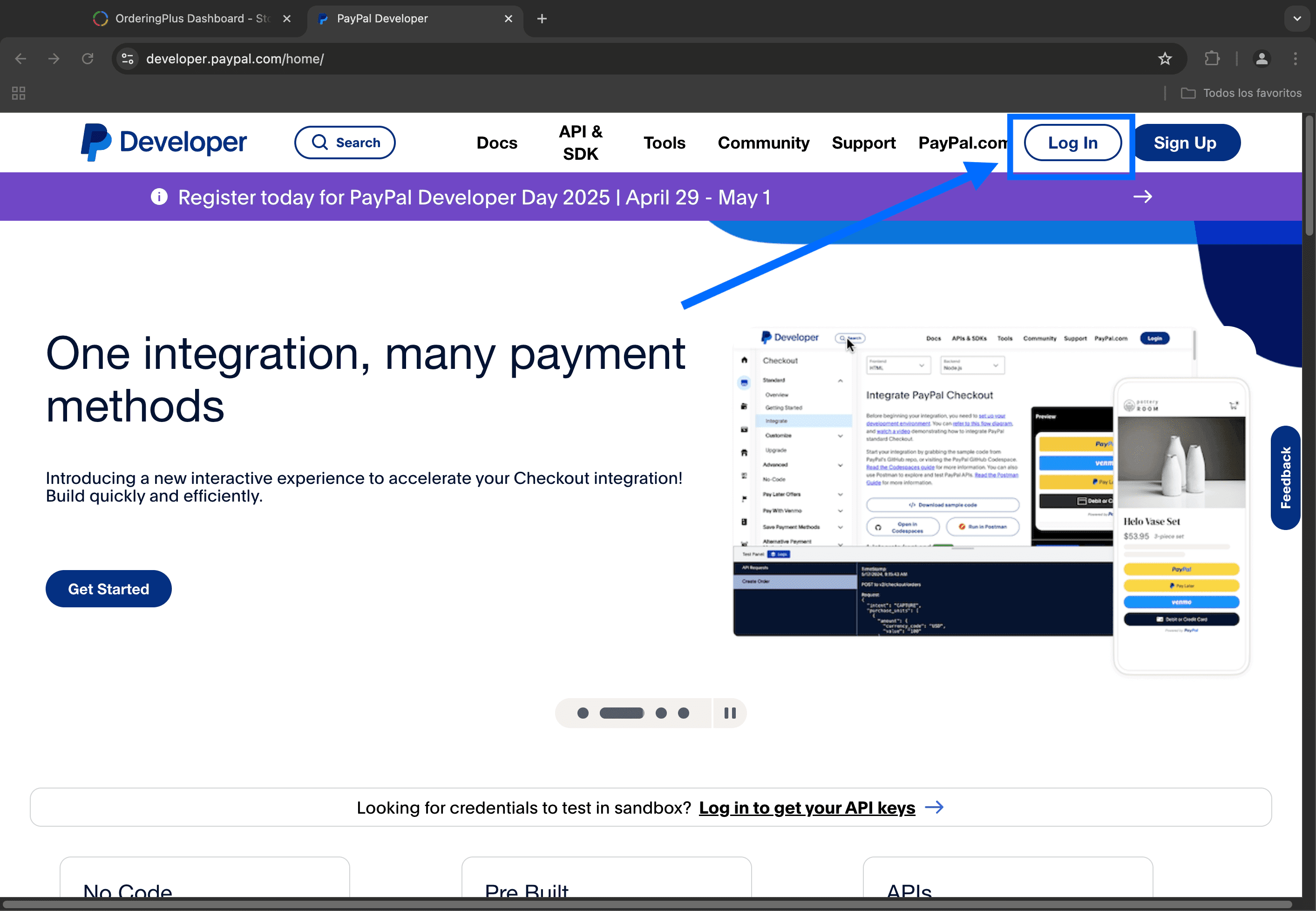This screenshot has height=911, width=1316.
Task: Open Log in to get your API keys link
Action: pos(807,808)
